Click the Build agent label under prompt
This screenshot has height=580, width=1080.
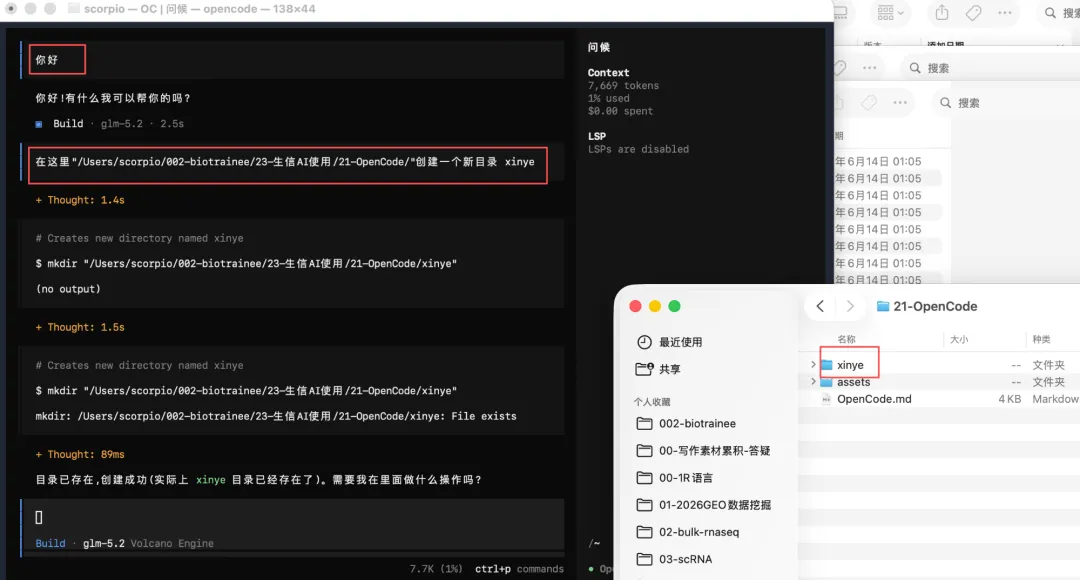(50, 543)
